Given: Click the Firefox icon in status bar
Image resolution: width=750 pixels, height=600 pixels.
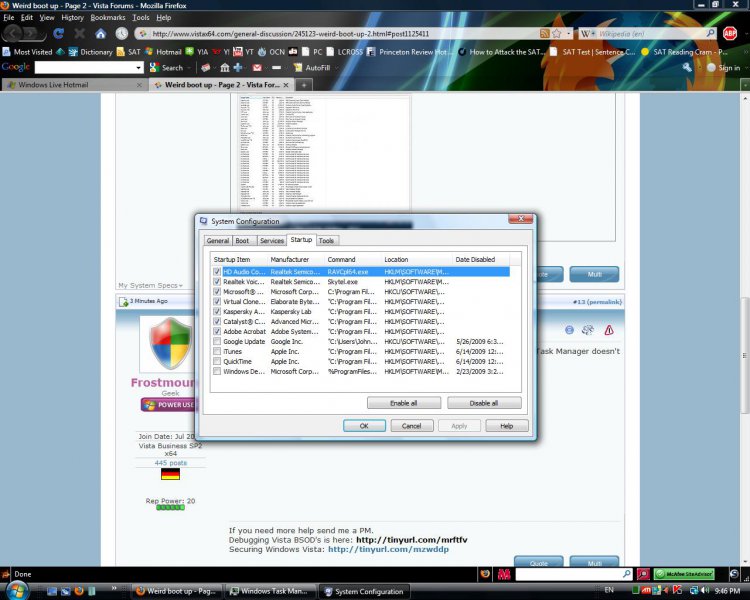Looking at the screenshot, I should [485, 574].
